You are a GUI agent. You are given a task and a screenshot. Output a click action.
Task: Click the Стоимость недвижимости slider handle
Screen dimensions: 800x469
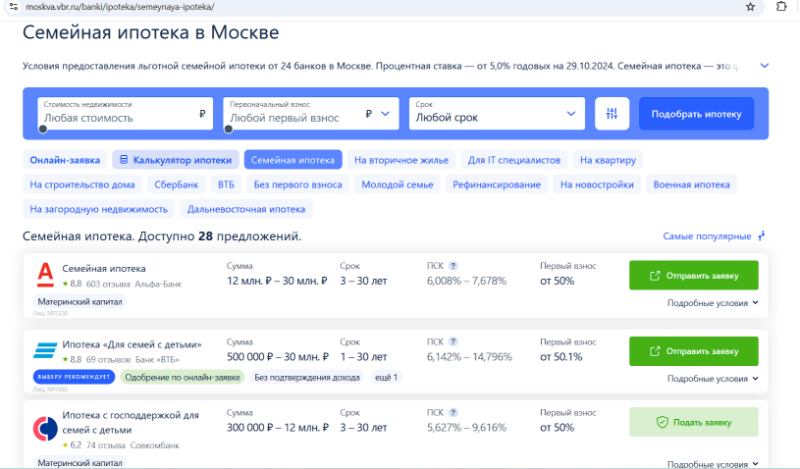(x=43, y=128)
